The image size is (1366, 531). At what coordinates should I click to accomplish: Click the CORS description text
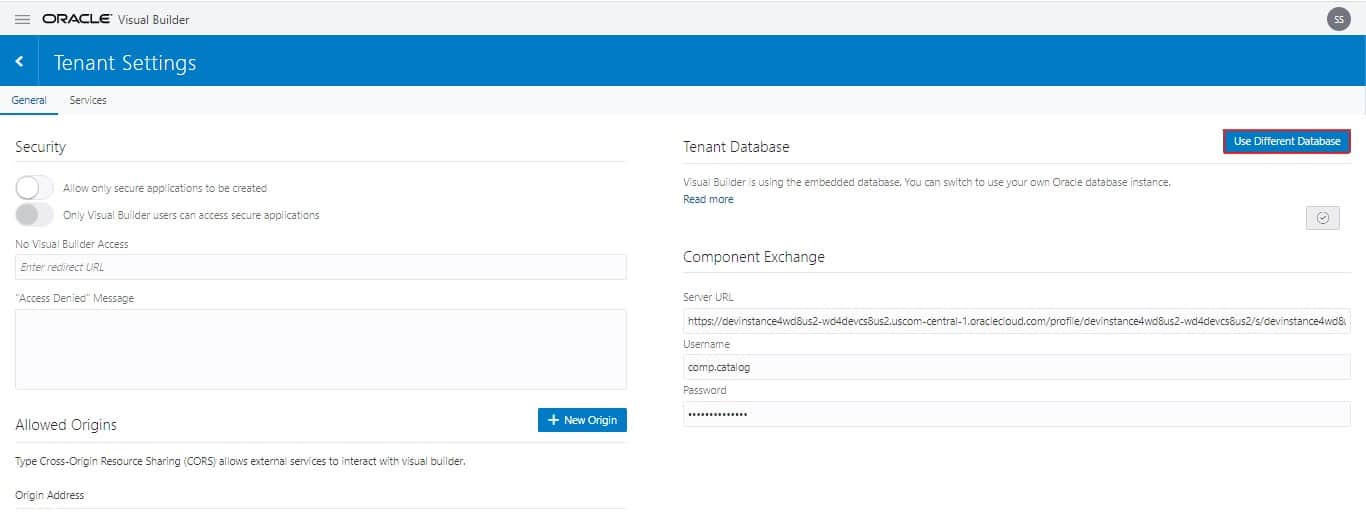[x=240, y=462]
